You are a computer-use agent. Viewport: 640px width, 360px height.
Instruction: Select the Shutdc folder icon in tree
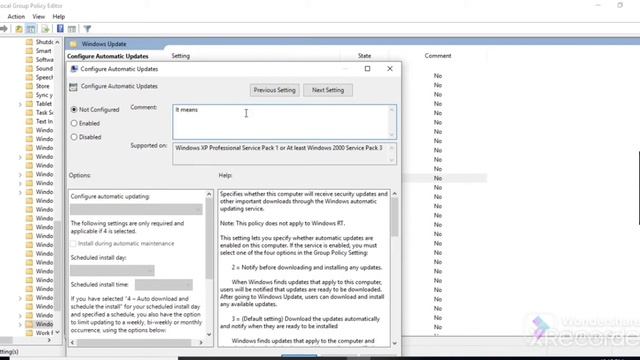click(29, 42)
